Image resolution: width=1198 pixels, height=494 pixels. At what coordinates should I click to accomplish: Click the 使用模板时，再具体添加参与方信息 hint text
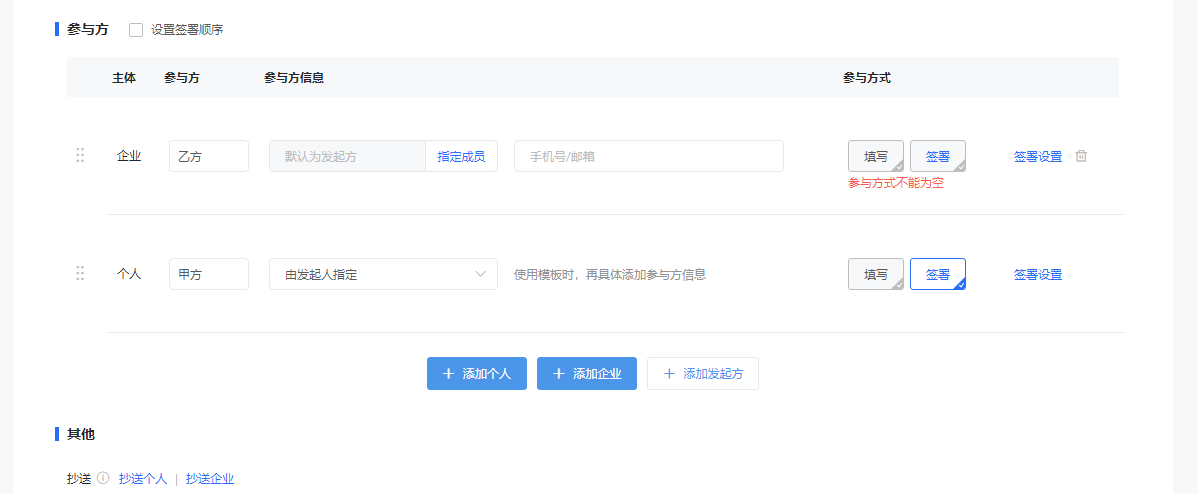pyautogui.click(x=610, y=275)
